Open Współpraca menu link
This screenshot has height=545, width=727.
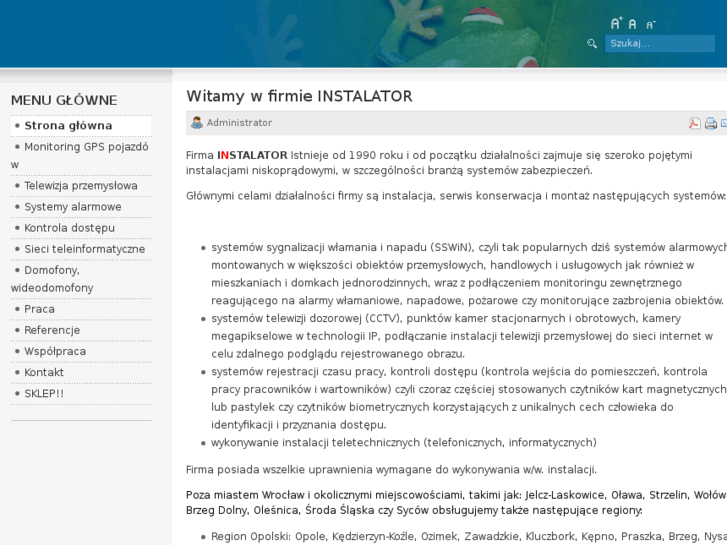click(81, 351)
